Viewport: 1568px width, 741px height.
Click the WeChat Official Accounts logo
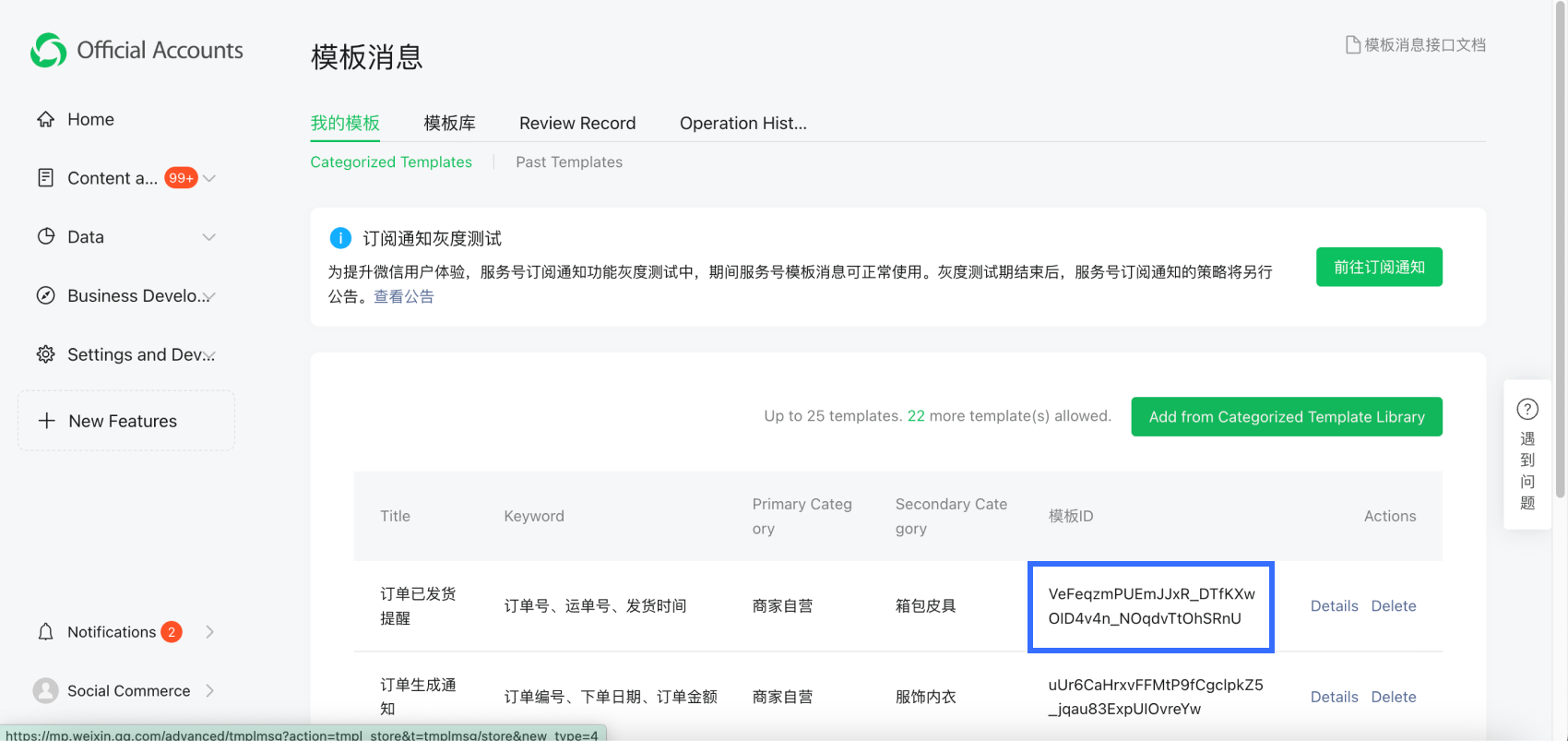(x=48, y=51)
